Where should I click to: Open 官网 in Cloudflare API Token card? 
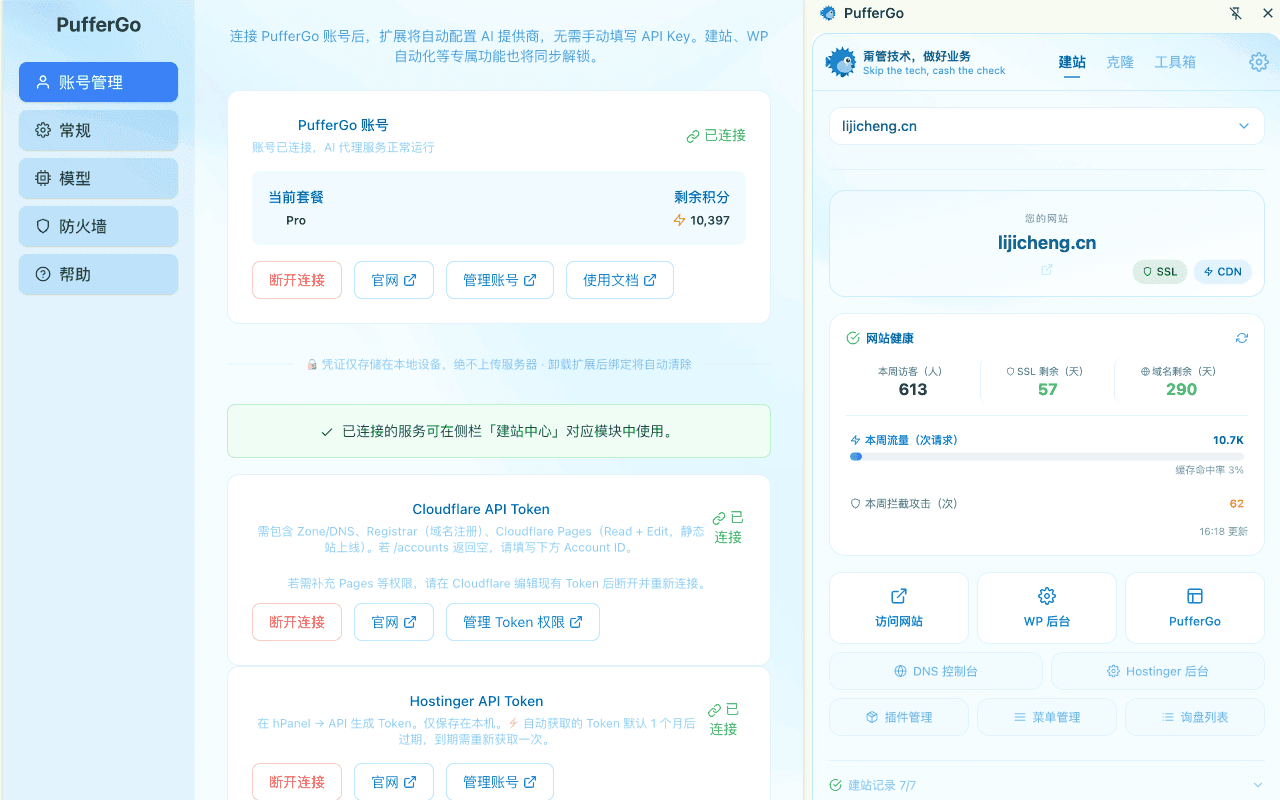click(394, 622)
